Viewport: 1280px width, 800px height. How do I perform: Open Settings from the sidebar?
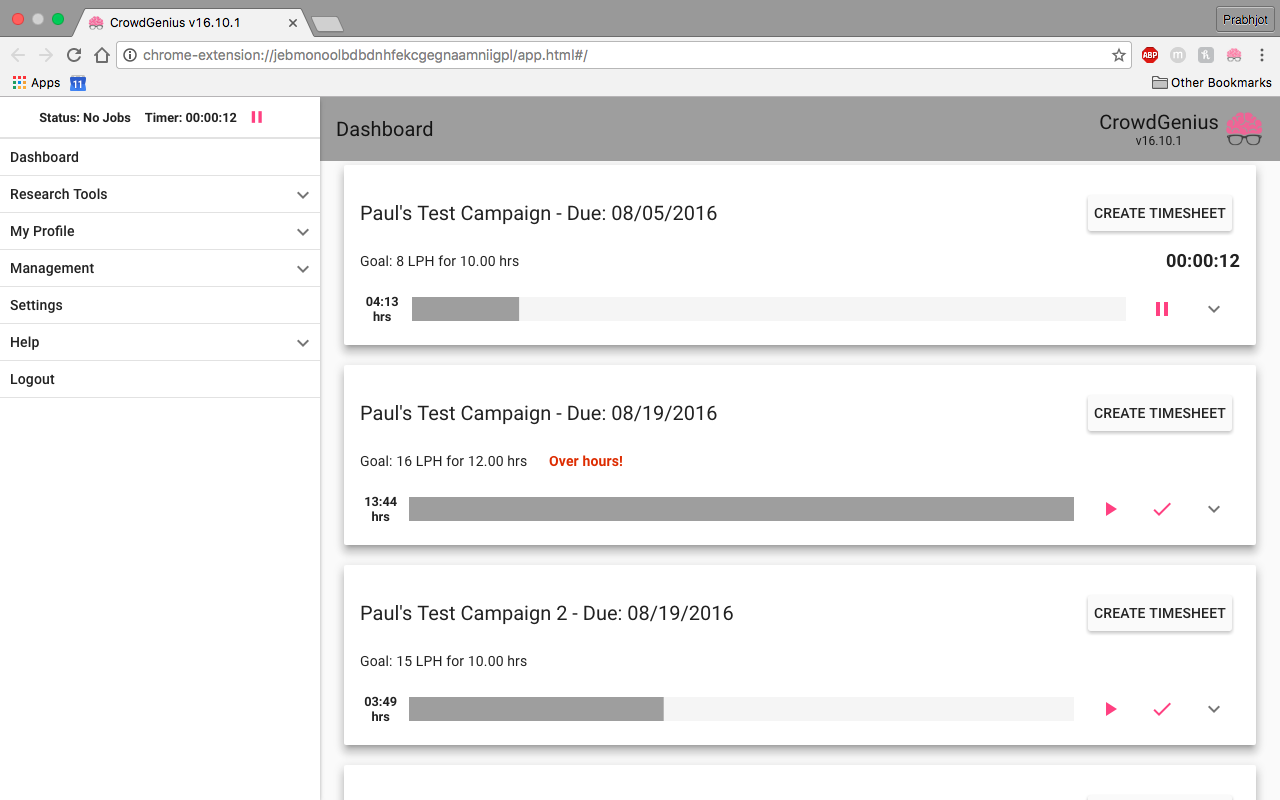coord(160,305)
